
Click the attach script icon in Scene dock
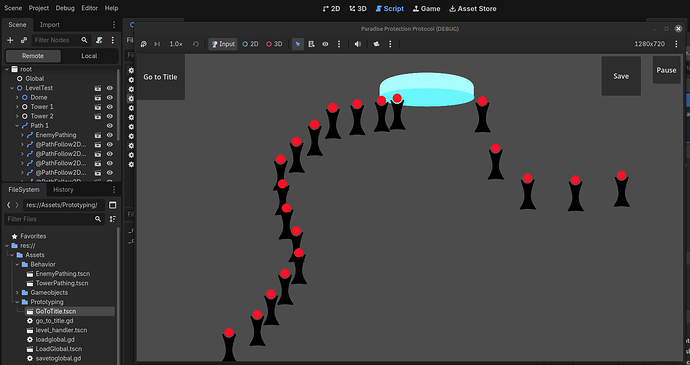[99, 40]
